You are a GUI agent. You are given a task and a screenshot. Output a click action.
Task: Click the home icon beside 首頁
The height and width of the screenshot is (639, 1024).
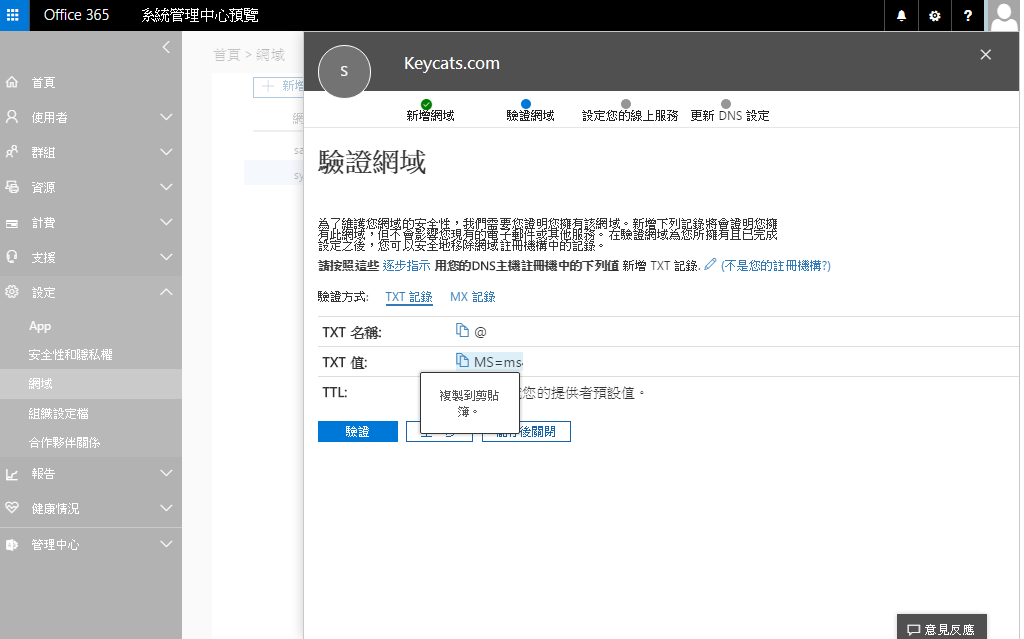point(12,82)
